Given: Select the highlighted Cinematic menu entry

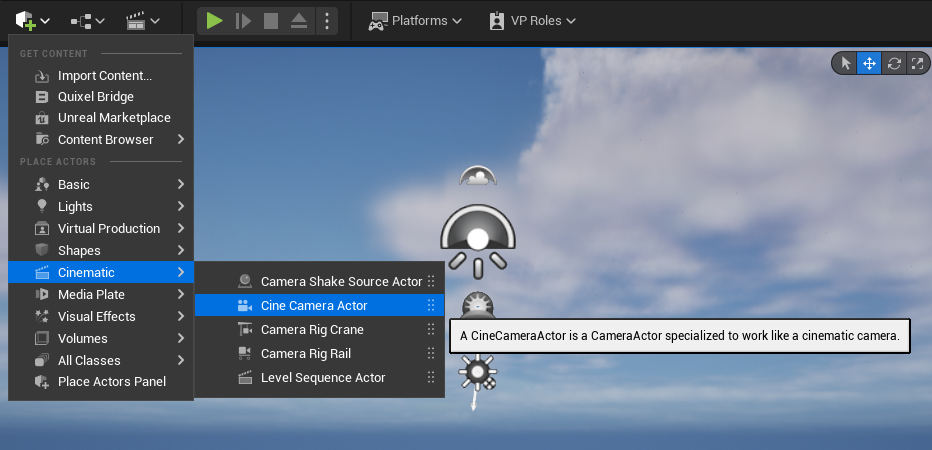Looking at the screenshot, I should pos(101,273).
